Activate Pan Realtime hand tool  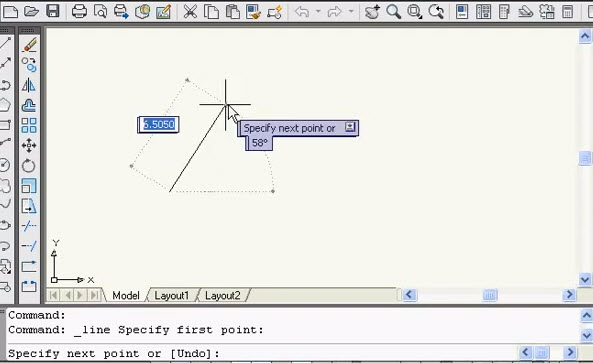[x=372, y=11]
